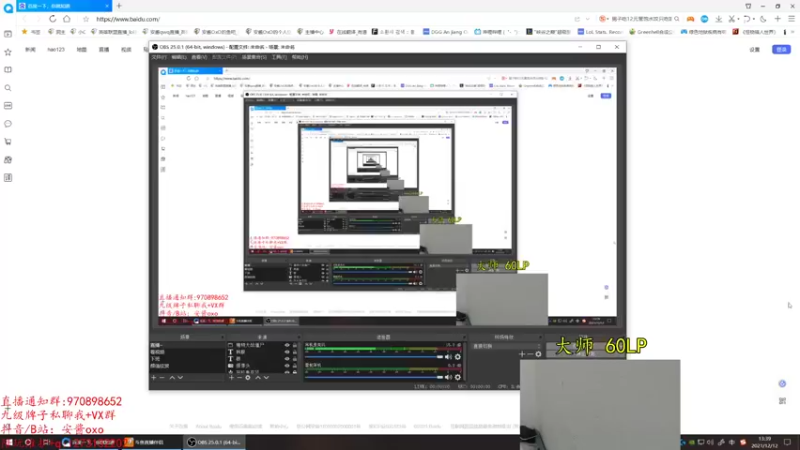Viewport: 800px width, 450px height.
Task: Open the LoL Stats bookmark
Action: pyautogui.click(x=600, y=32)
